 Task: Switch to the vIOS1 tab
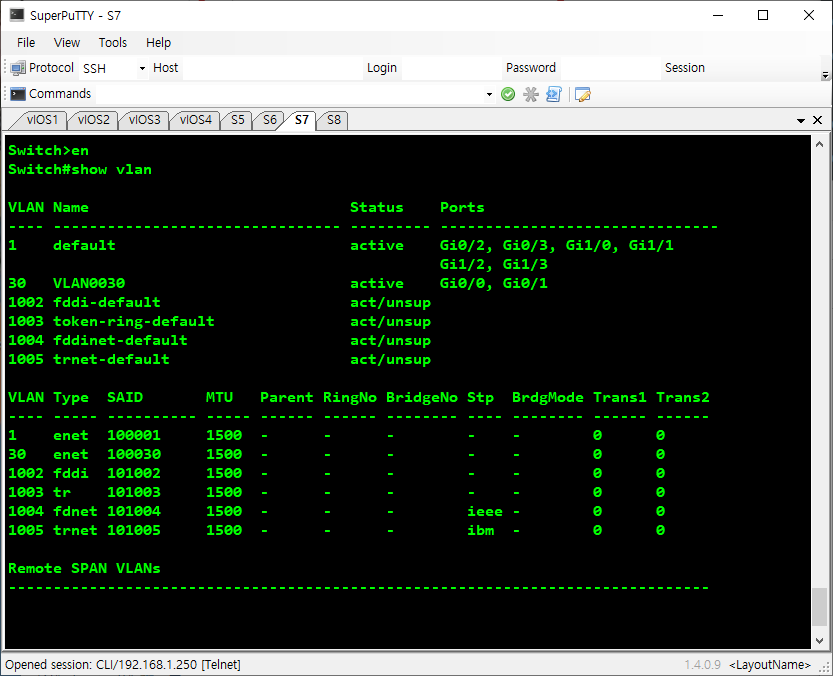[x=41, y=120]
